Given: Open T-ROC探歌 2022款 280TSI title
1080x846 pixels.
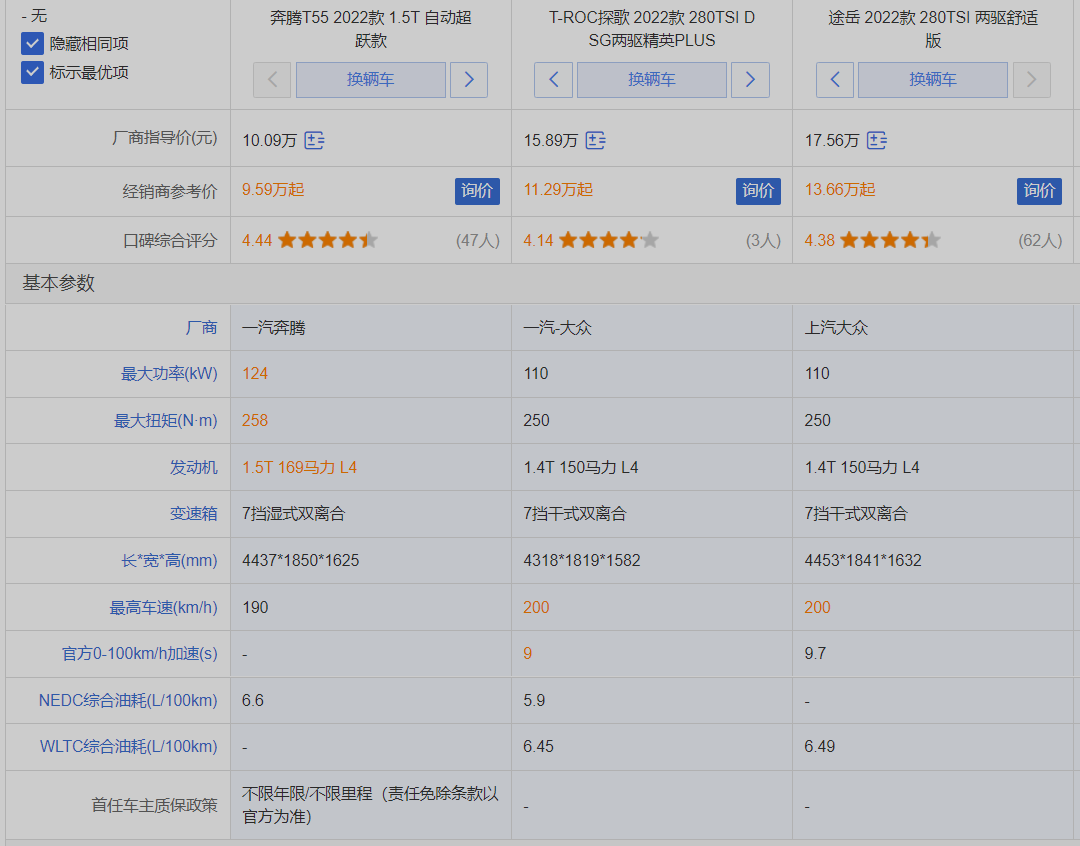Looking at the screenshot, I should point(652,29).
